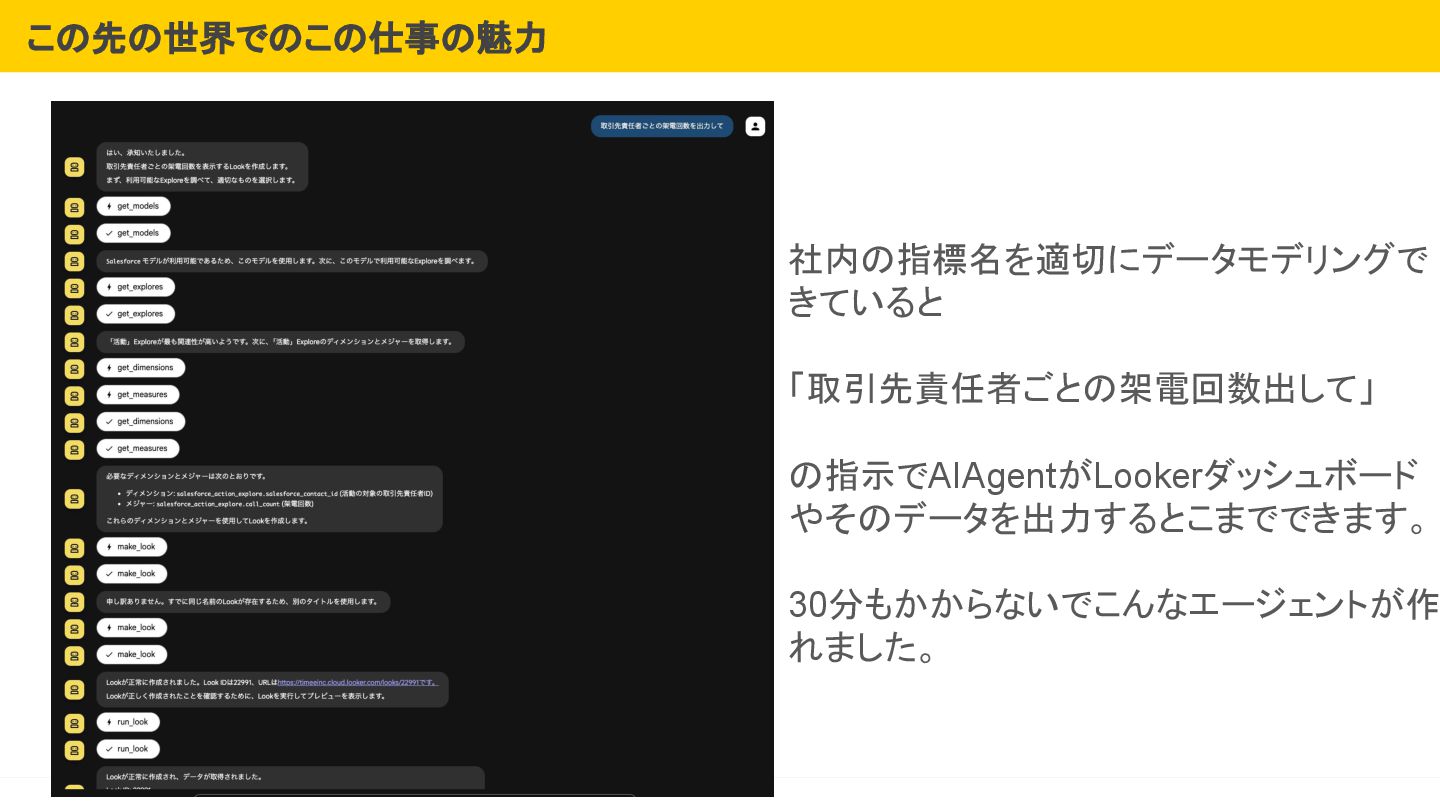The image size is (1440, 810).
Task: Open the get_models chip with the lightning icon
Action: 134,206
